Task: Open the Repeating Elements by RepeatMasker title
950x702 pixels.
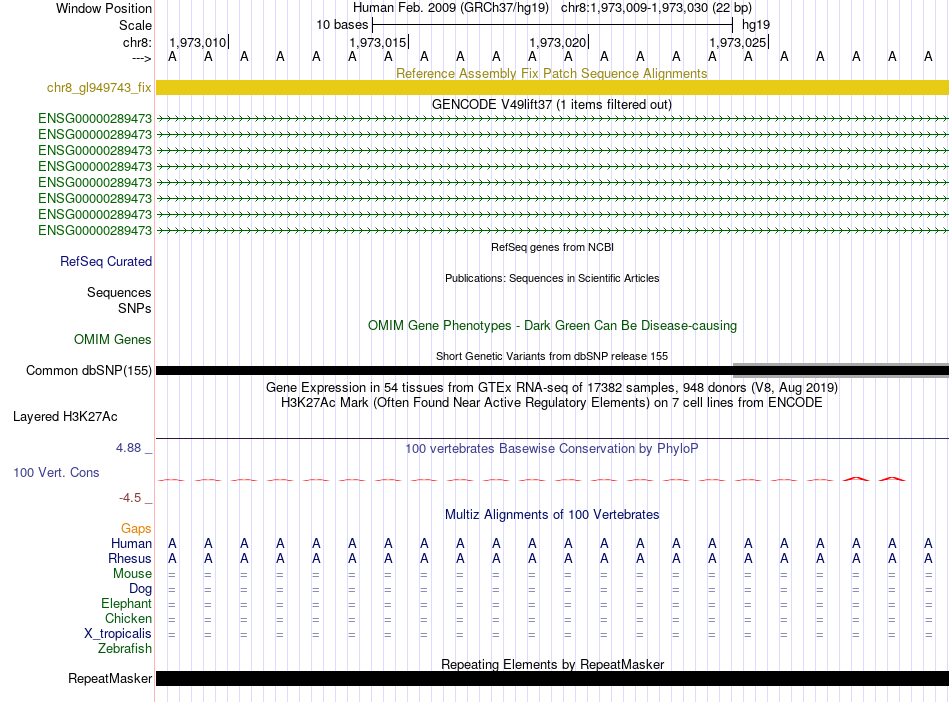Action: point(553,664)
